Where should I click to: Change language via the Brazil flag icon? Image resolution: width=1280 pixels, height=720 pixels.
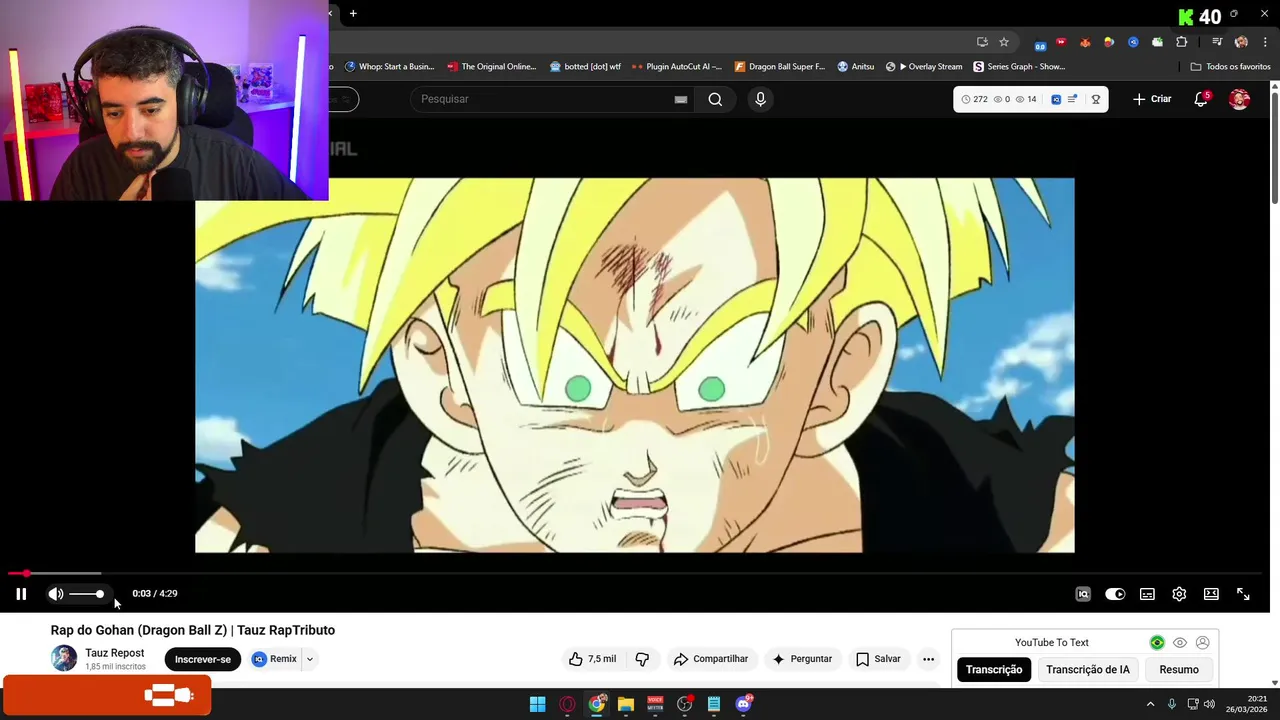pos(1157,643)
